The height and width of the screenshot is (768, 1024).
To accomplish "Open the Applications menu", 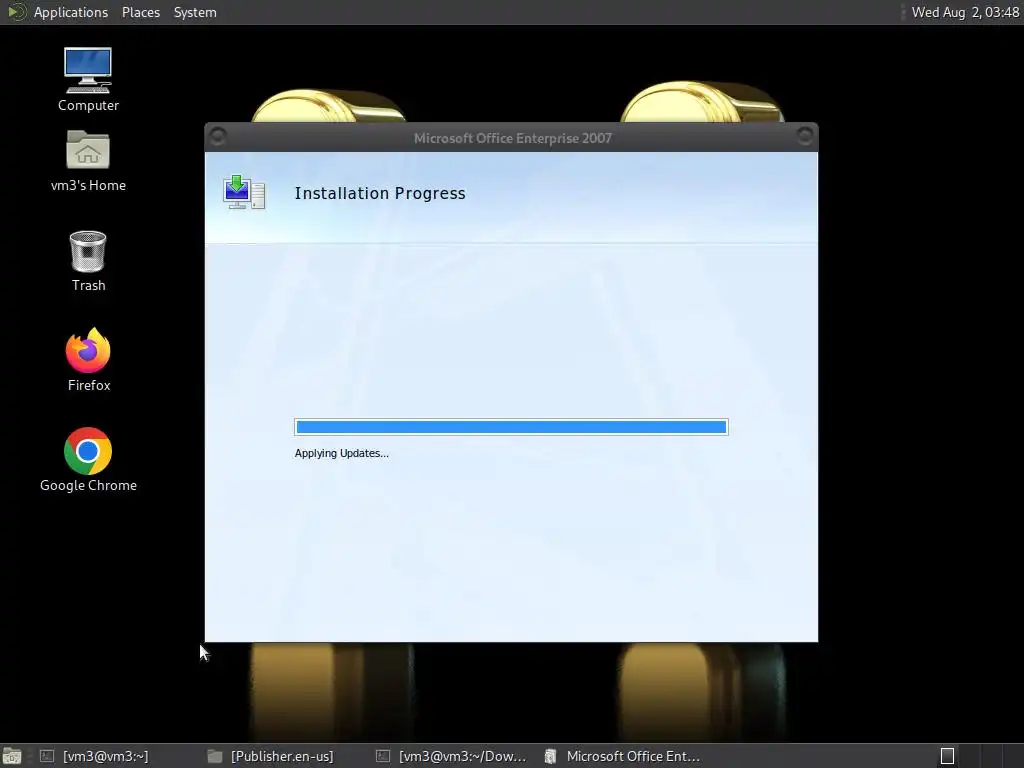I will [x=71, y=12].
